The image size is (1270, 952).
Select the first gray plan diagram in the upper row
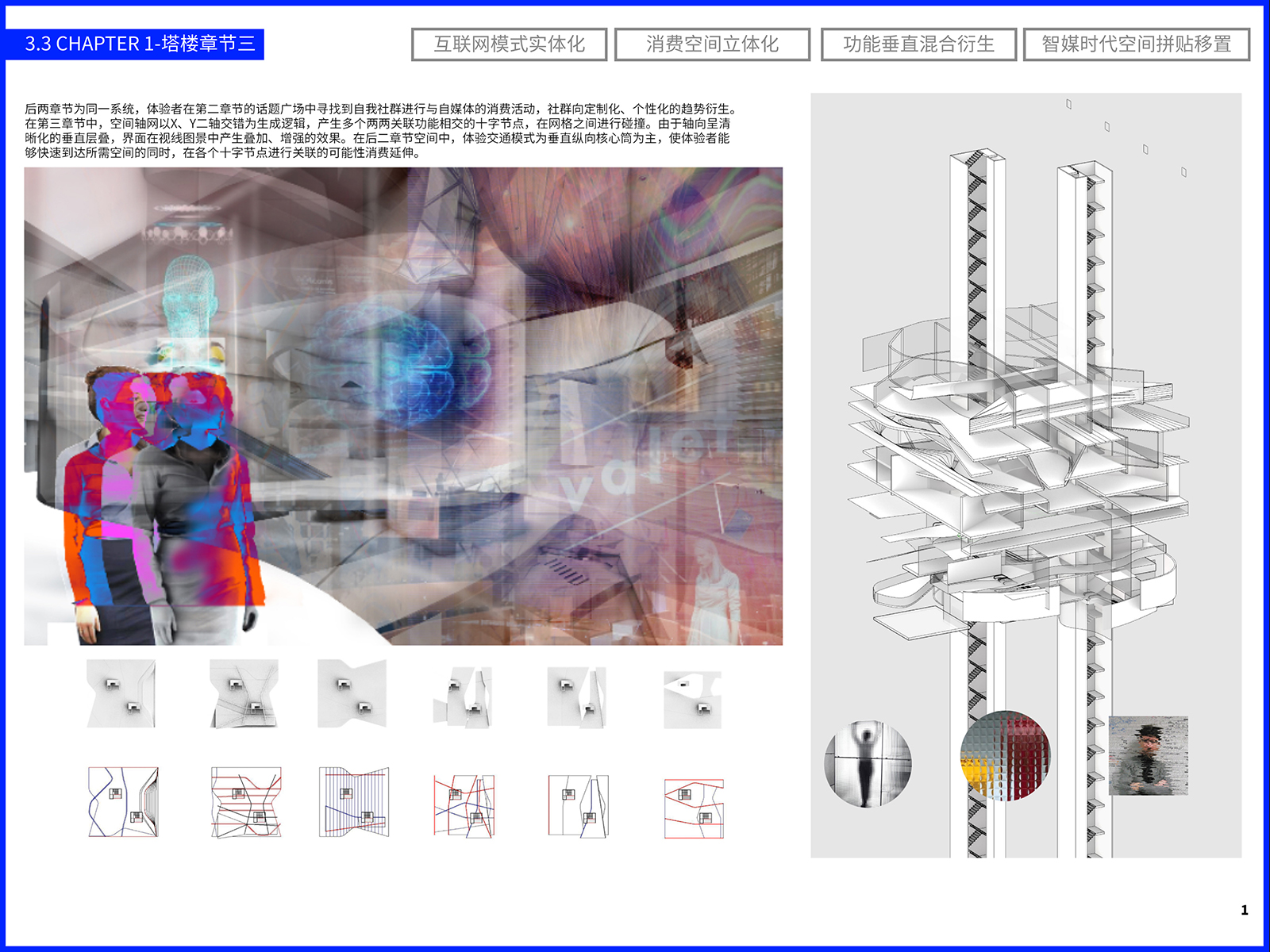(x=121, y=693)
